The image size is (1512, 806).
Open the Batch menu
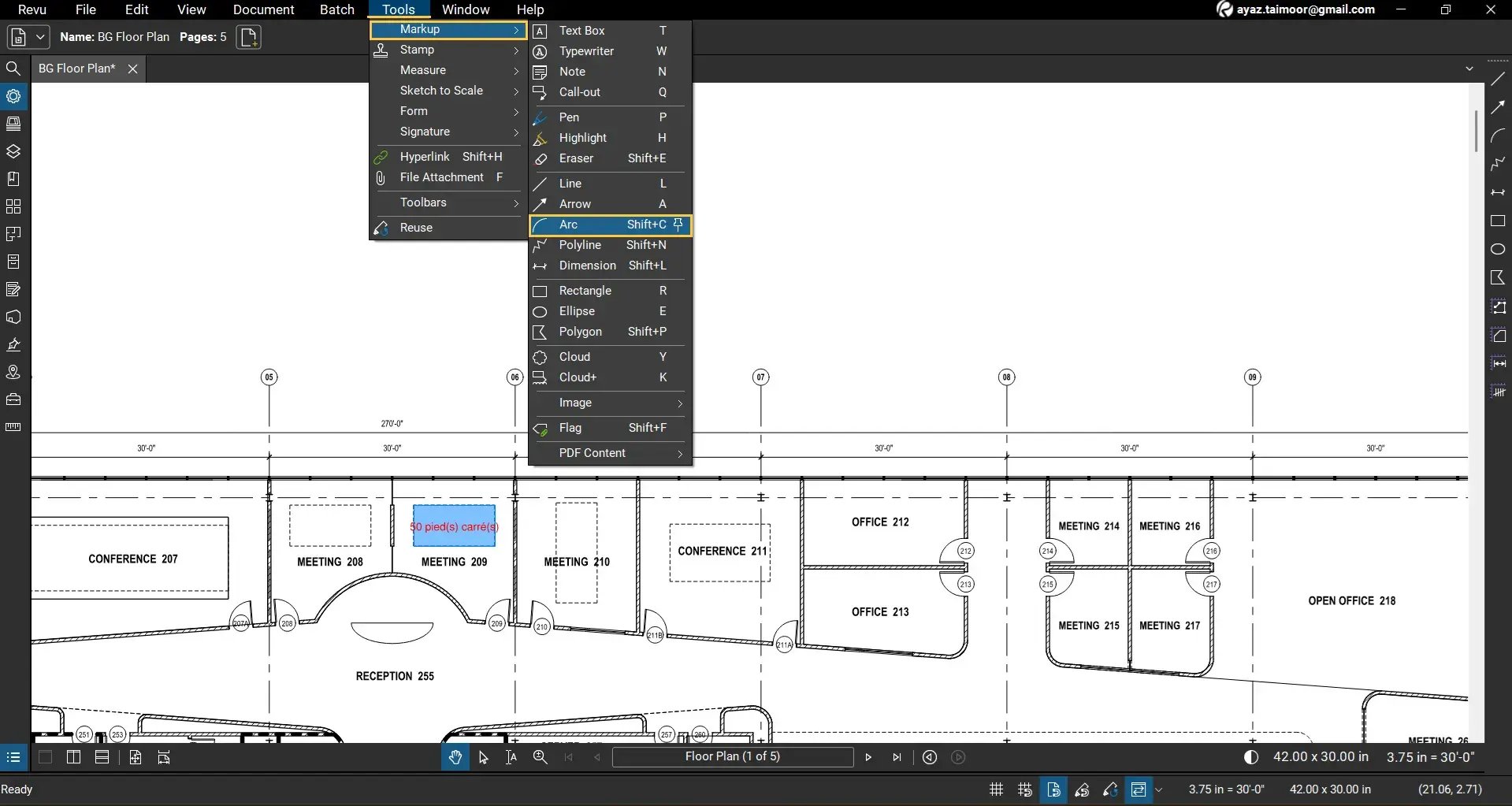point(336,9)
